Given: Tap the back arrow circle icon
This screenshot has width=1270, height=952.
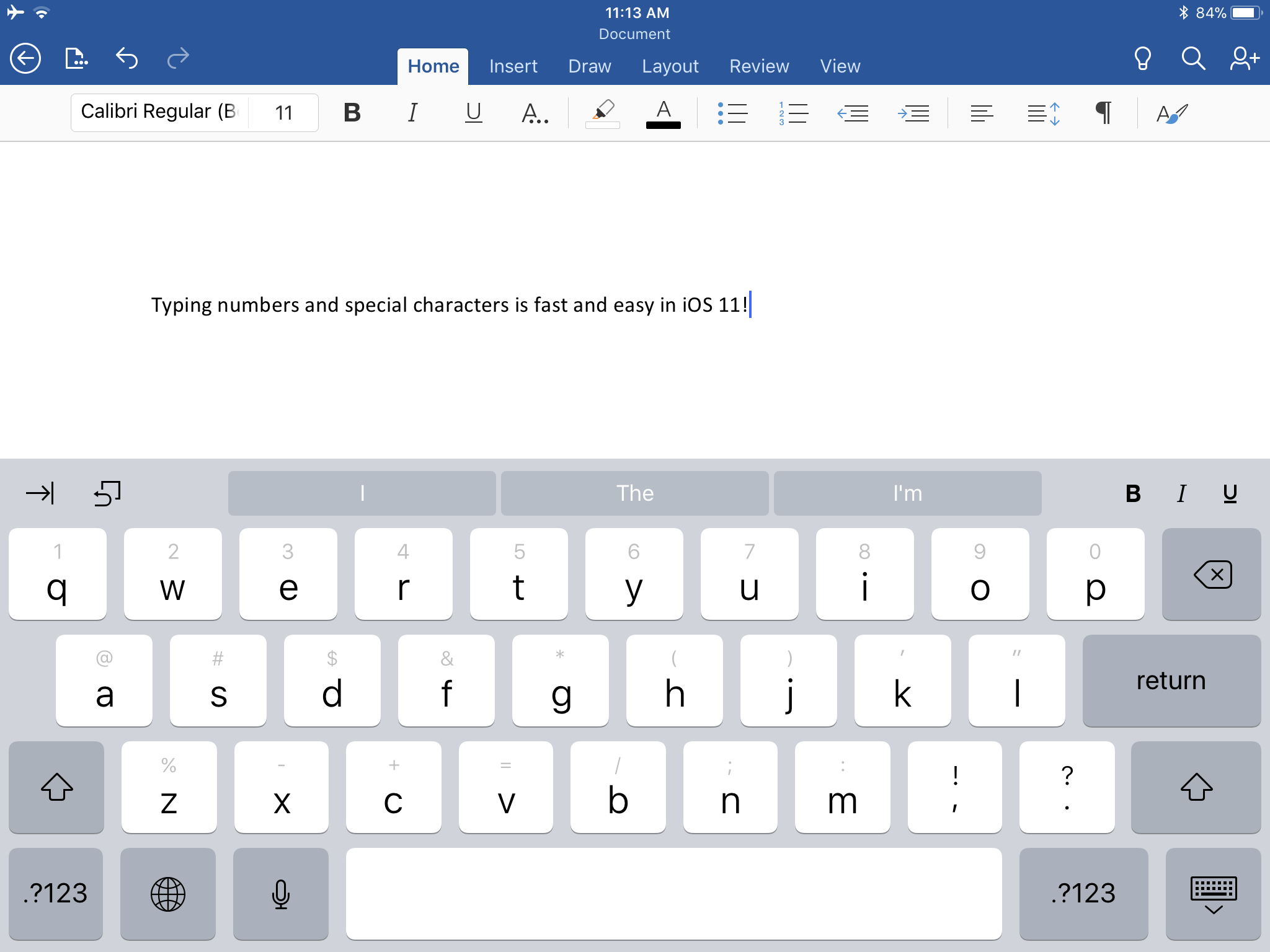Looking at the screenshot, I should click(x=25, y=59).
